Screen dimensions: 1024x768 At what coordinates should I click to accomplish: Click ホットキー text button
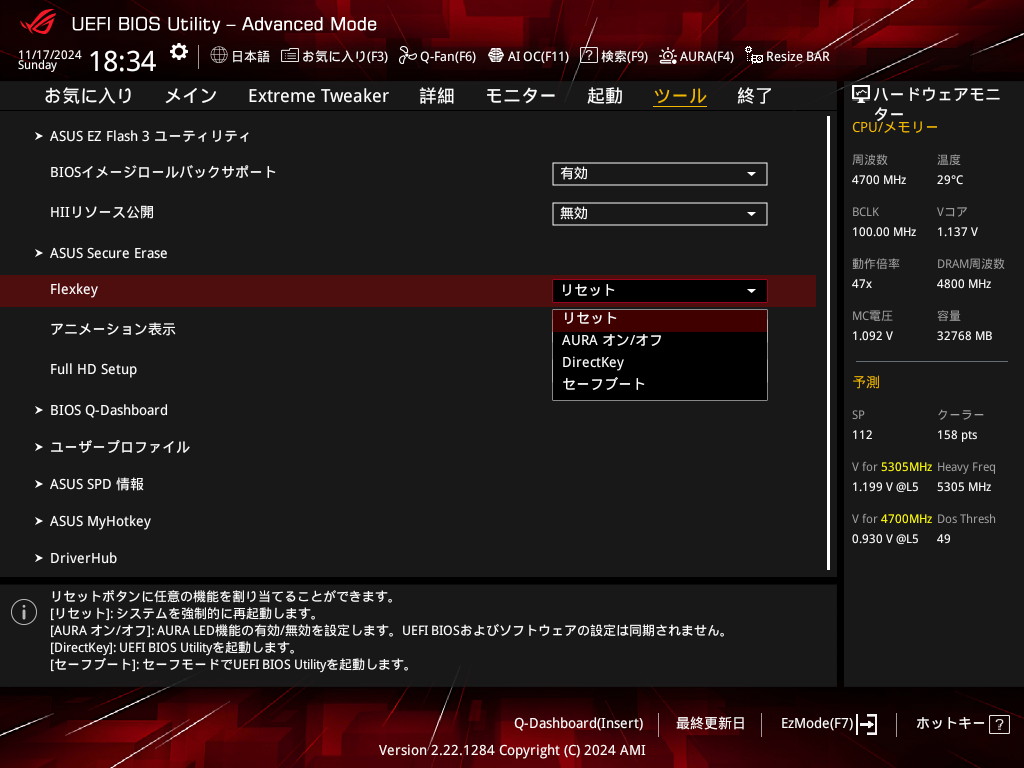pyautogui.click(x=950, y=724)
